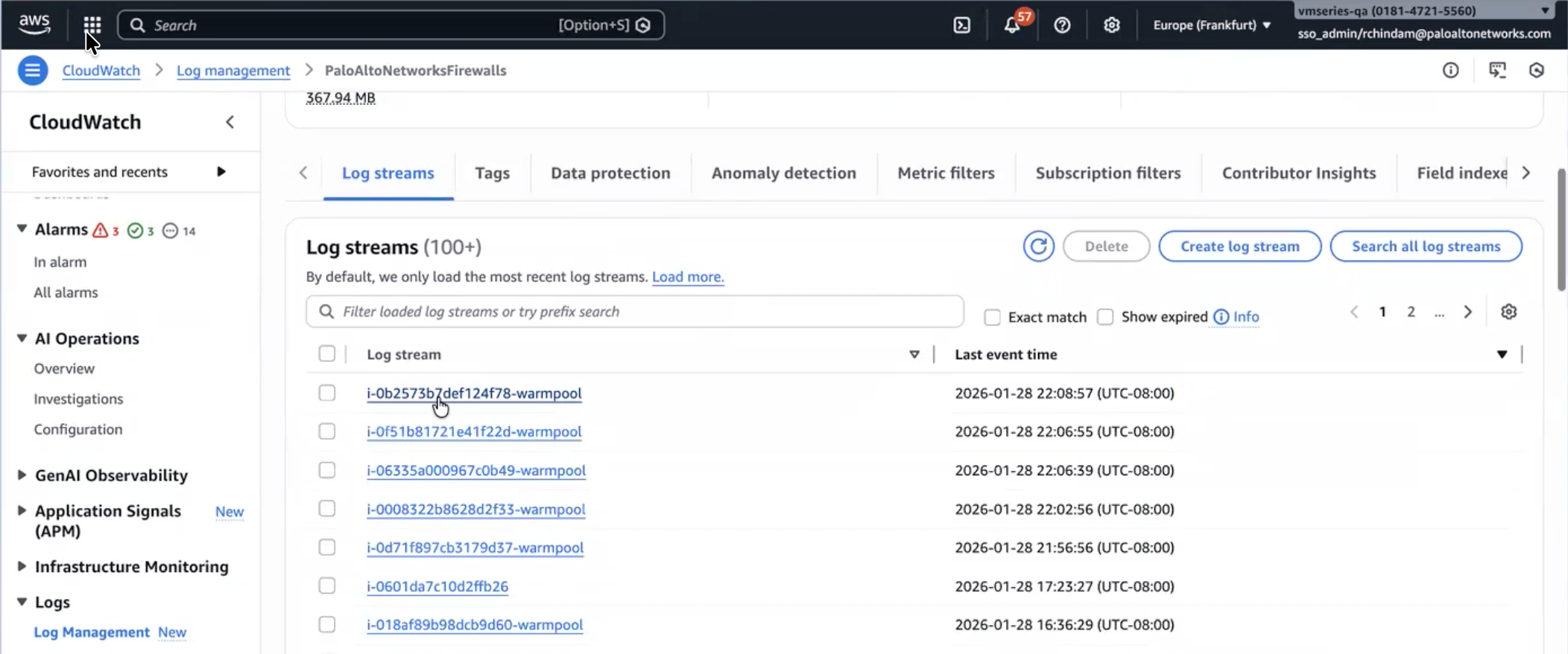Launch CloudShell from the top bar
This screenshot has height=654, width=1568.
click(962, 25)
